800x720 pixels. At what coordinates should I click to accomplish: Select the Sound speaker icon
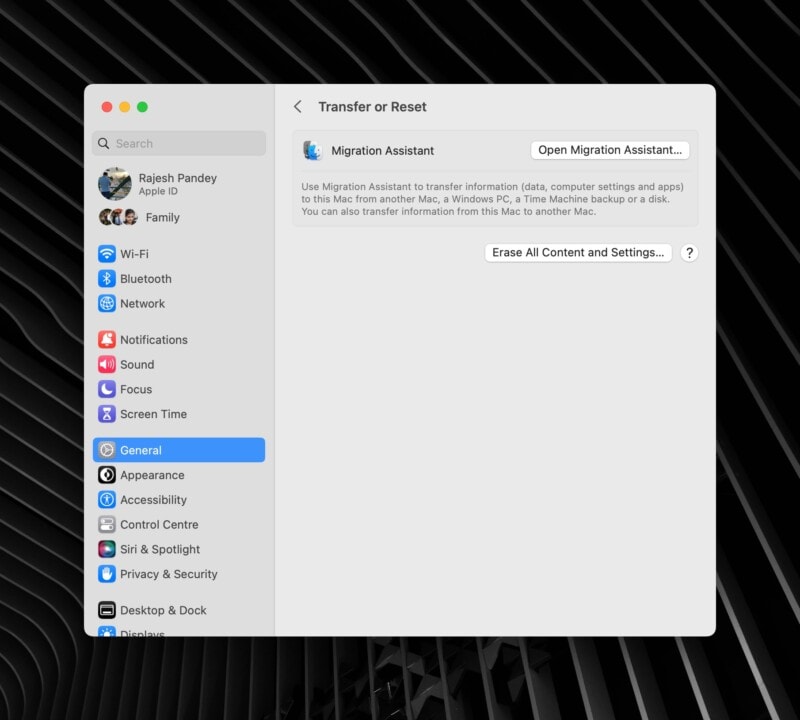click(108, 364)
